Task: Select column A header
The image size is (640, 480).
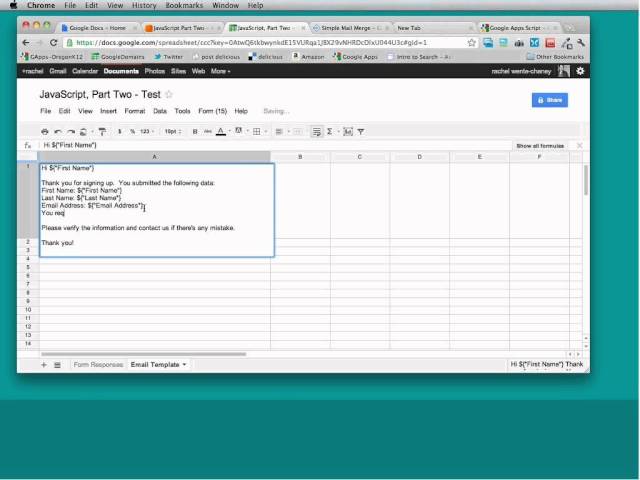Action: 154,157
